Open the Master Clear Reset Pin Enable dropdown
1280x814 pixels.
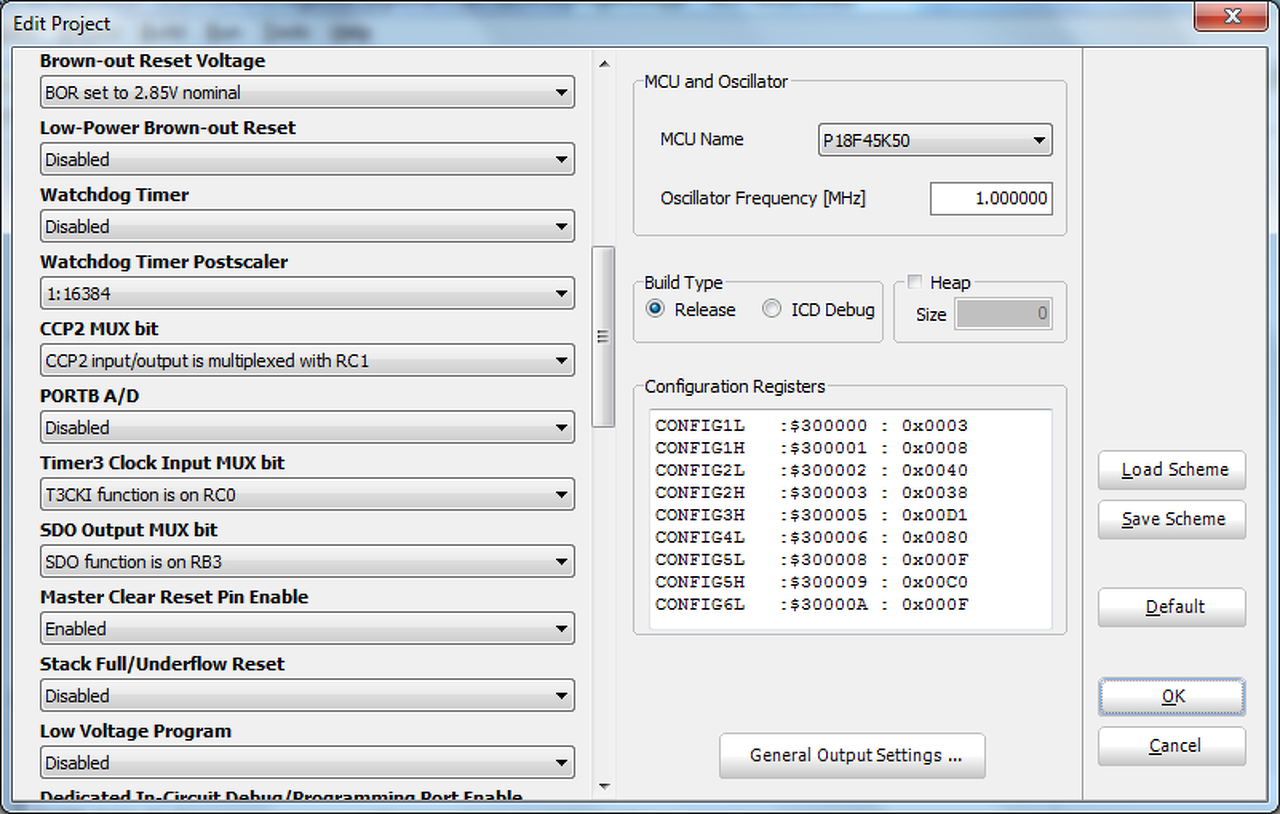[x=307, y=629]
